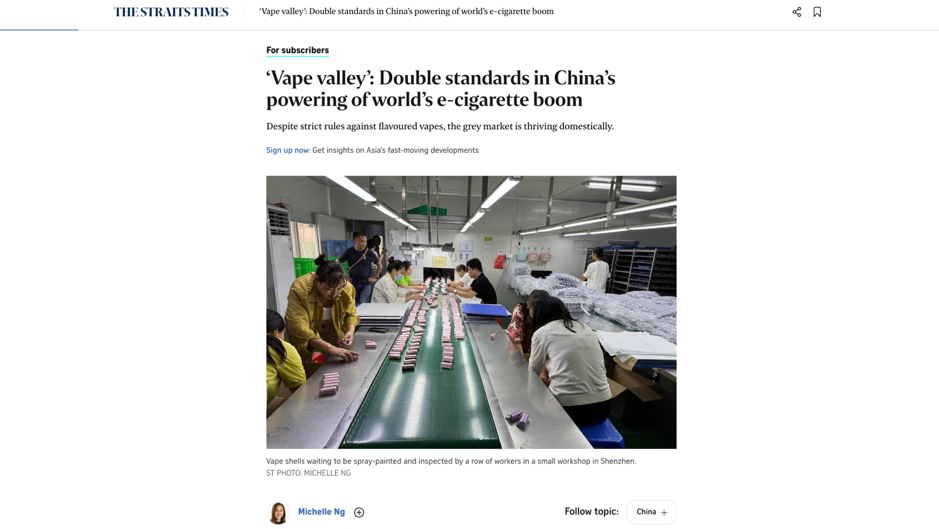Click the subheadline about grey market

coord(440,126)
